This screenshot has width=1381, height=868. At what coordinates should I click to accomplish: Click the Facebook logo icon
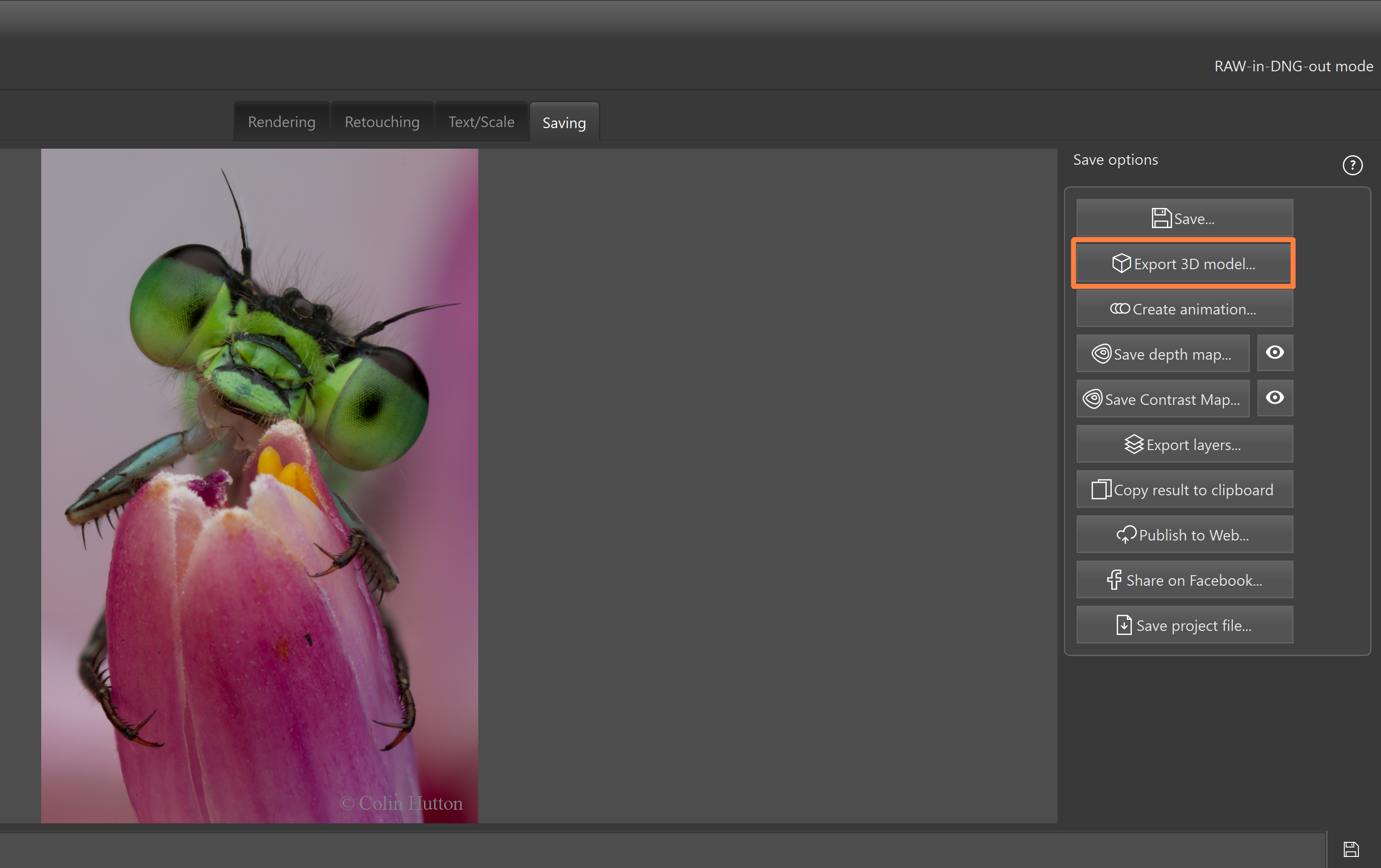tap(1114, 580)
